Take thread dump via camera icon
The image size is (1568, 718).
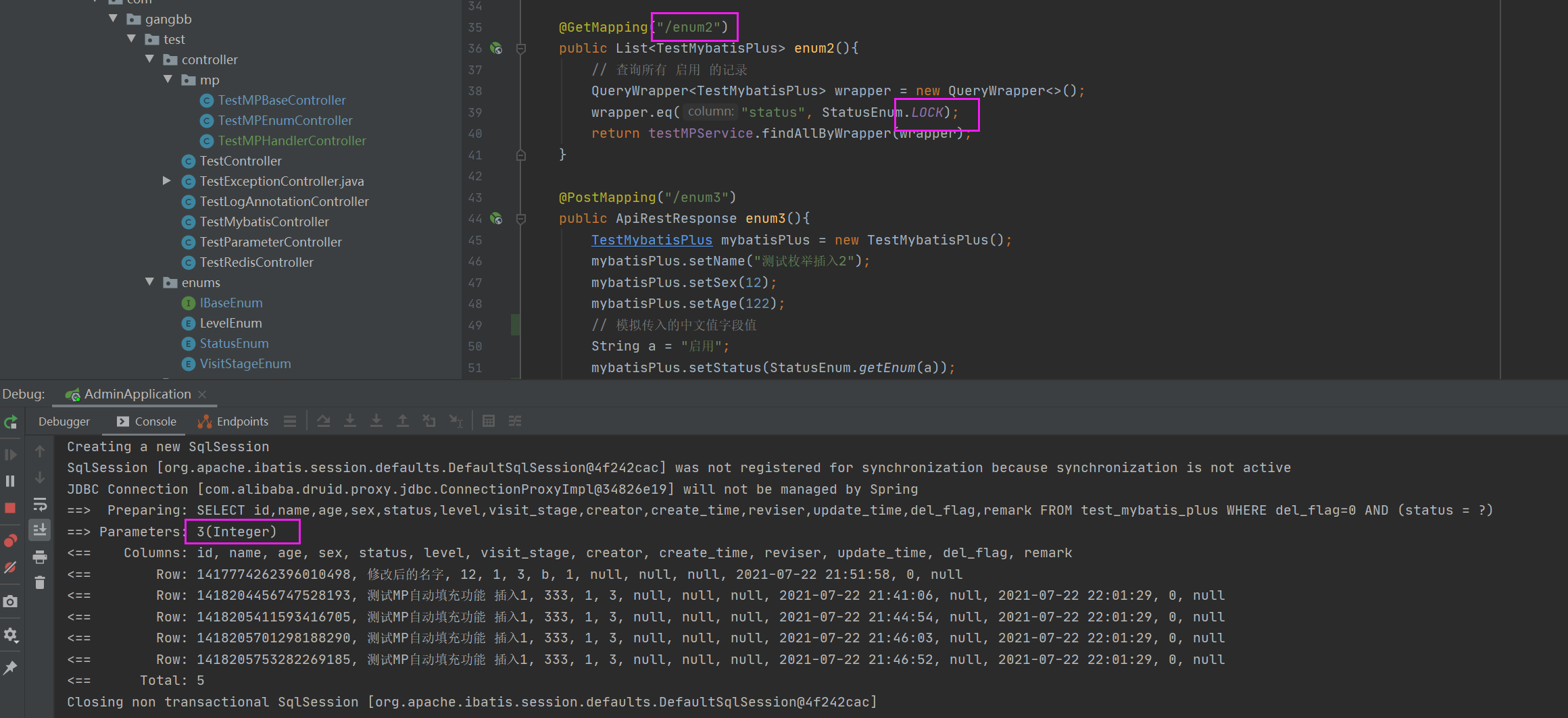(x=11, y=601)
